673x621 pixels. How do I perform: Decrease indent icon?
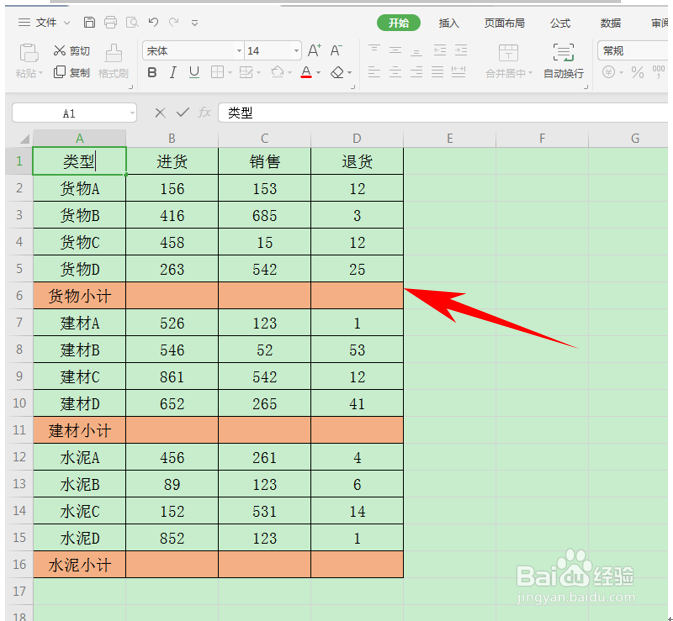[x=440, y=50]
